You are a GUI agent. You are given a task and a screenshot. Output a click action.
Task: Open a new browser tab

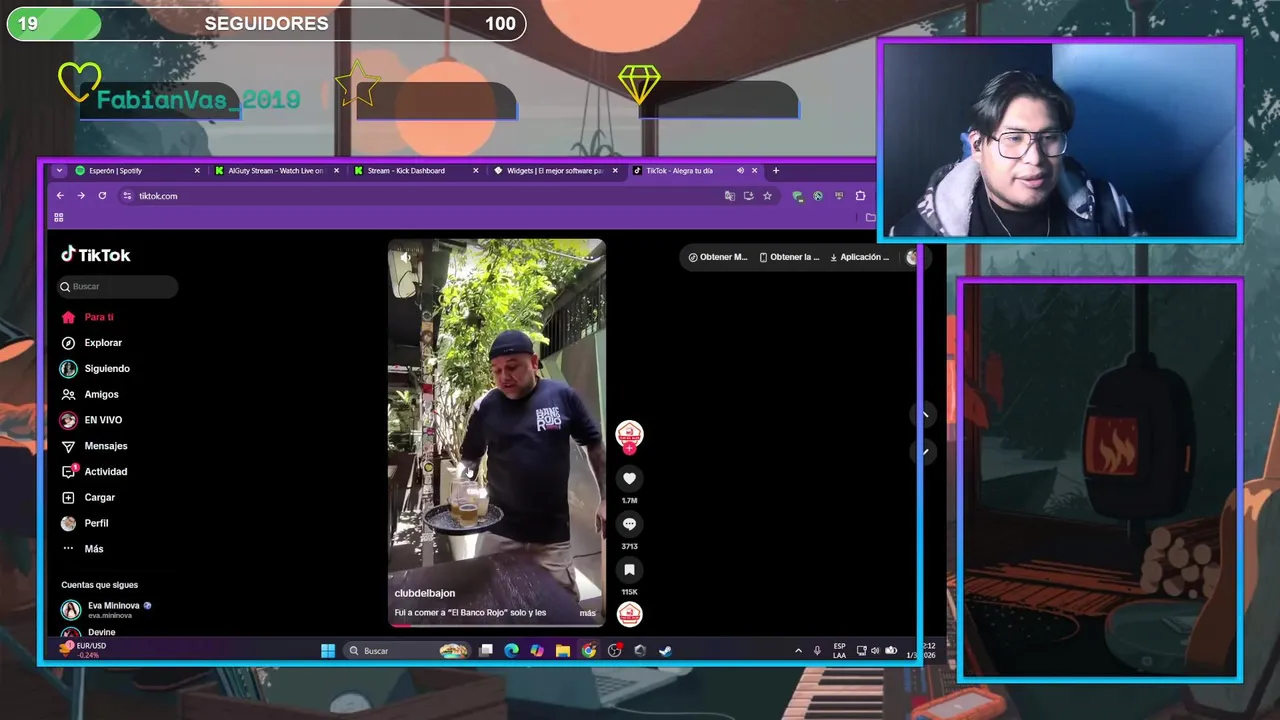click(775, 171)
